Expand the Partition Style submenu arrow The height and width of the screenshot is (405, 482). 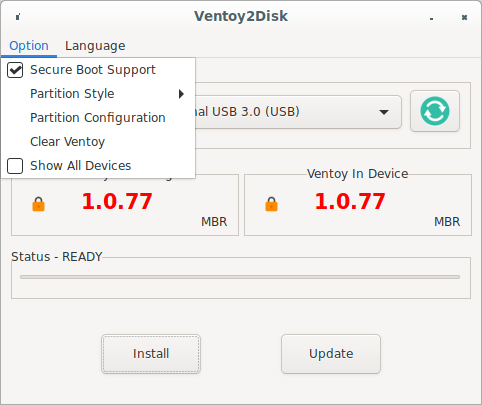tap(181, 94)
